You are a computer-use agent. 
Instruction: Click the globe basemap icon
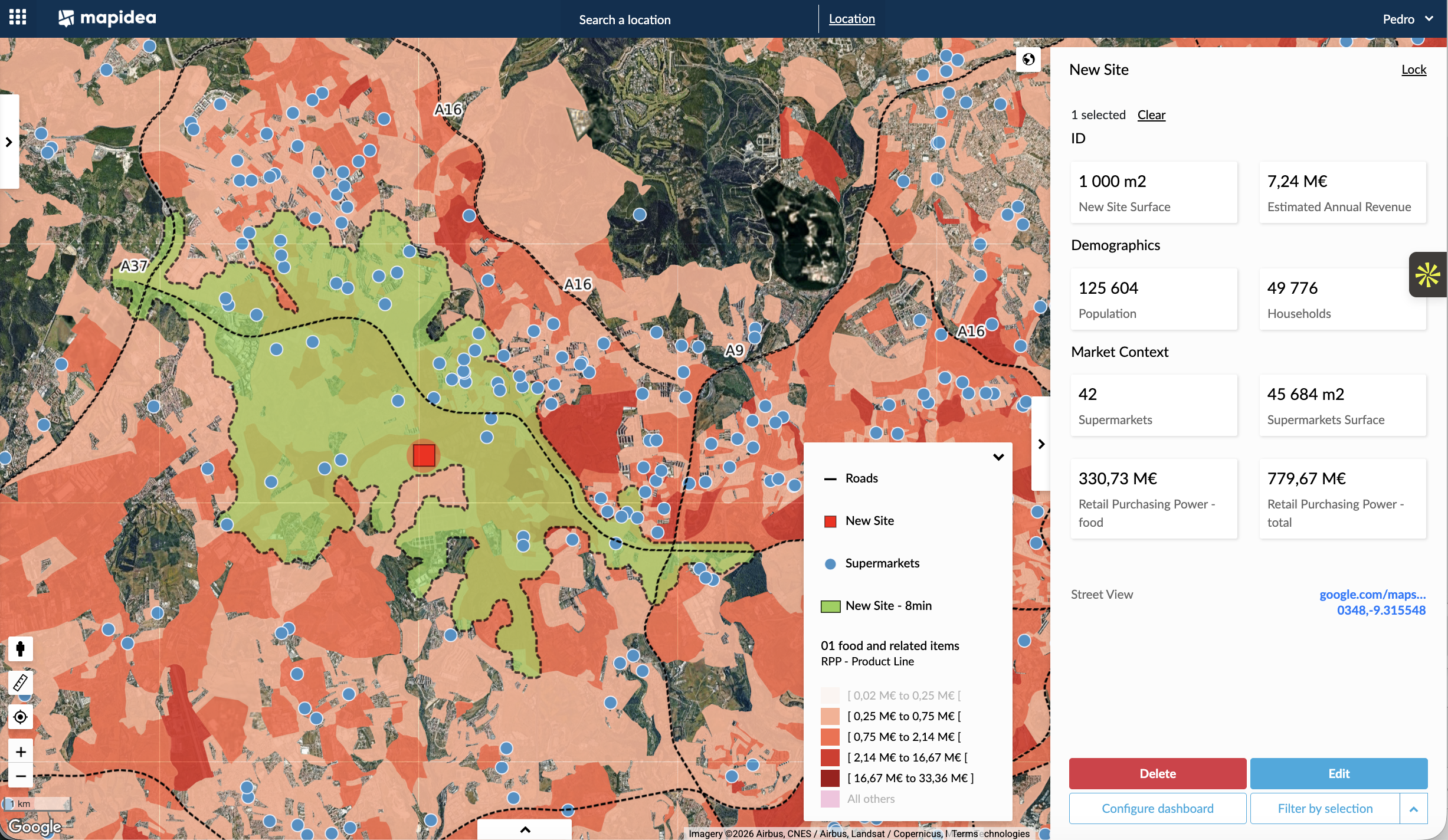pyautogui.click(x=1028, y=59)
